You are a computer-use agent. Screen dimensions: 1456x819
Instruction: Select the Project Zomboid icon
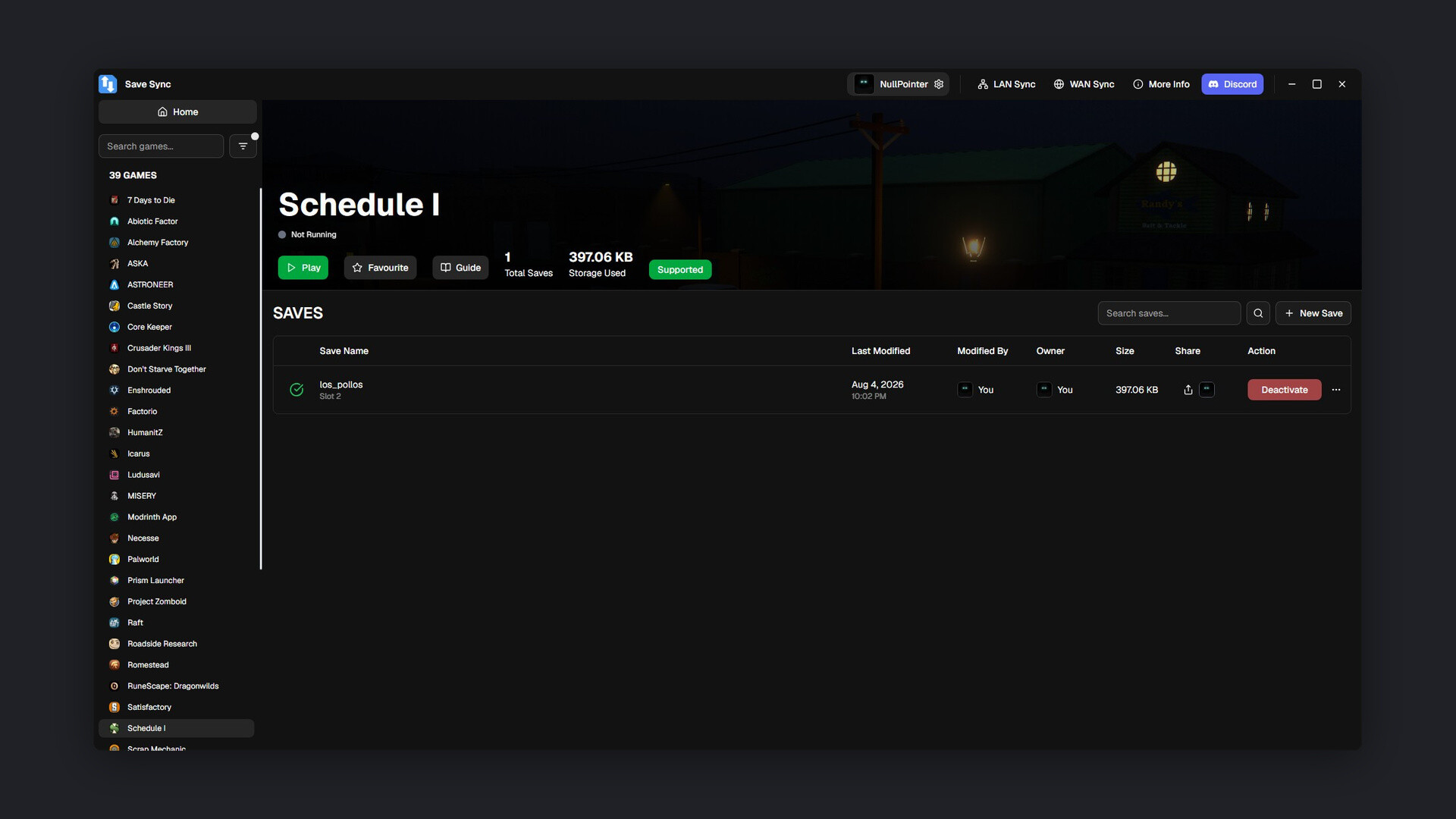pyautogui.click(x=115, y=602)
